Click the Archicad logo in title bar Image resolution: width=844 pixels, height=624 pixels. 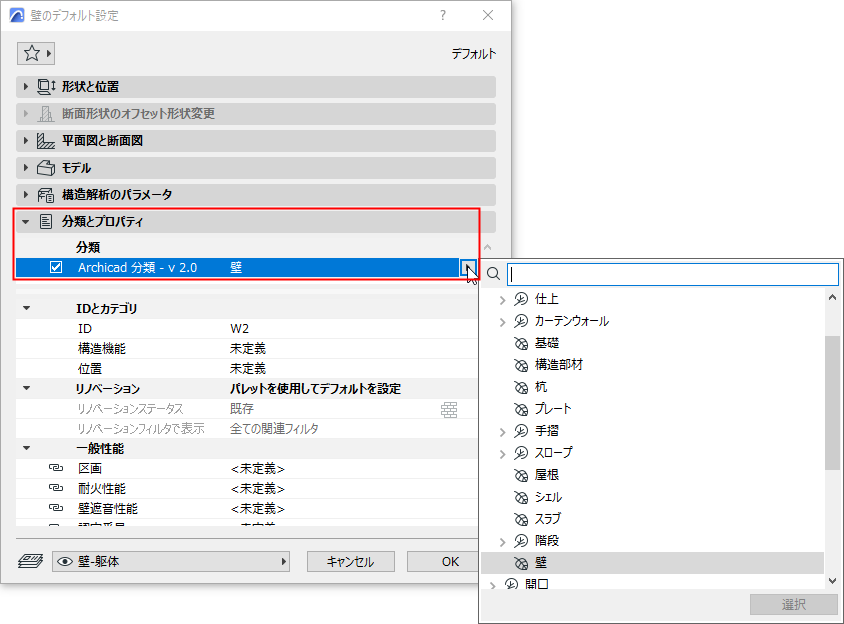click(17, 15)
